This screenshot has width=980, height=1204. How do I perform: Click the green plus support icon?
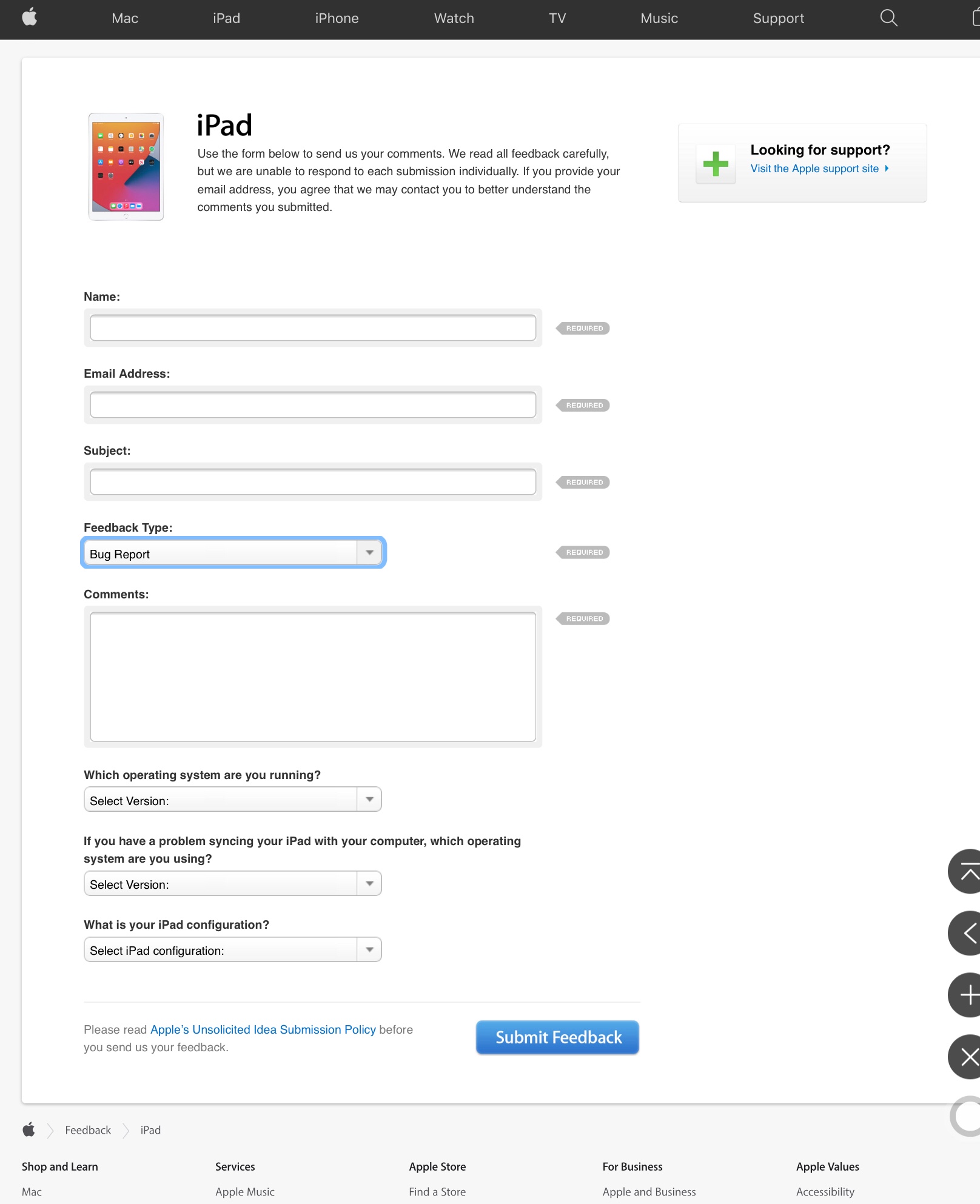716,164
